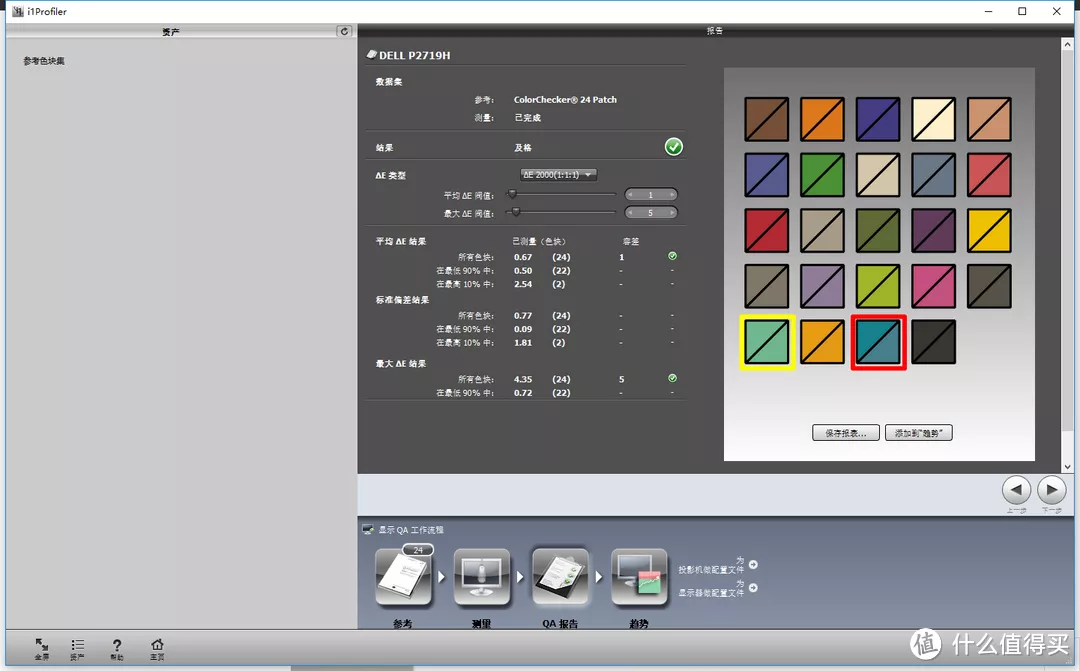
Task: Select the dark brown patch in first row
Action: pos(767,119)
